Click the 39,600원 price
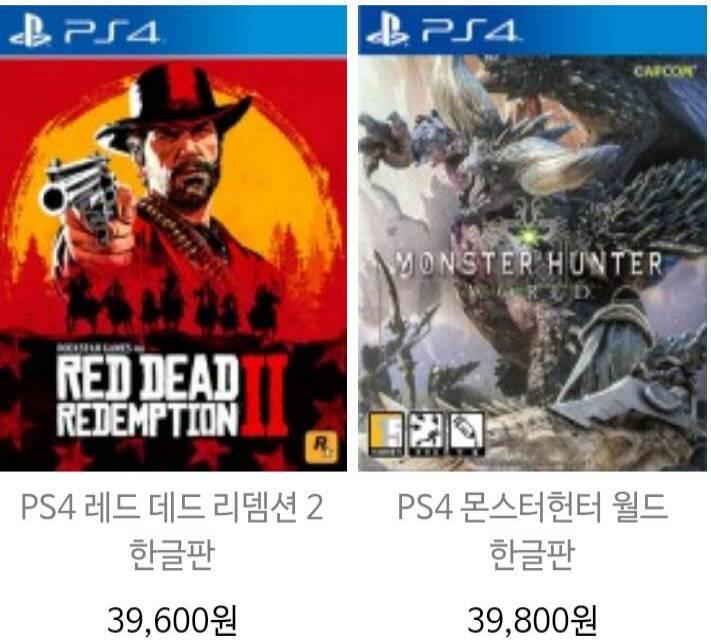The image size is (711, 640). (172, 620)
